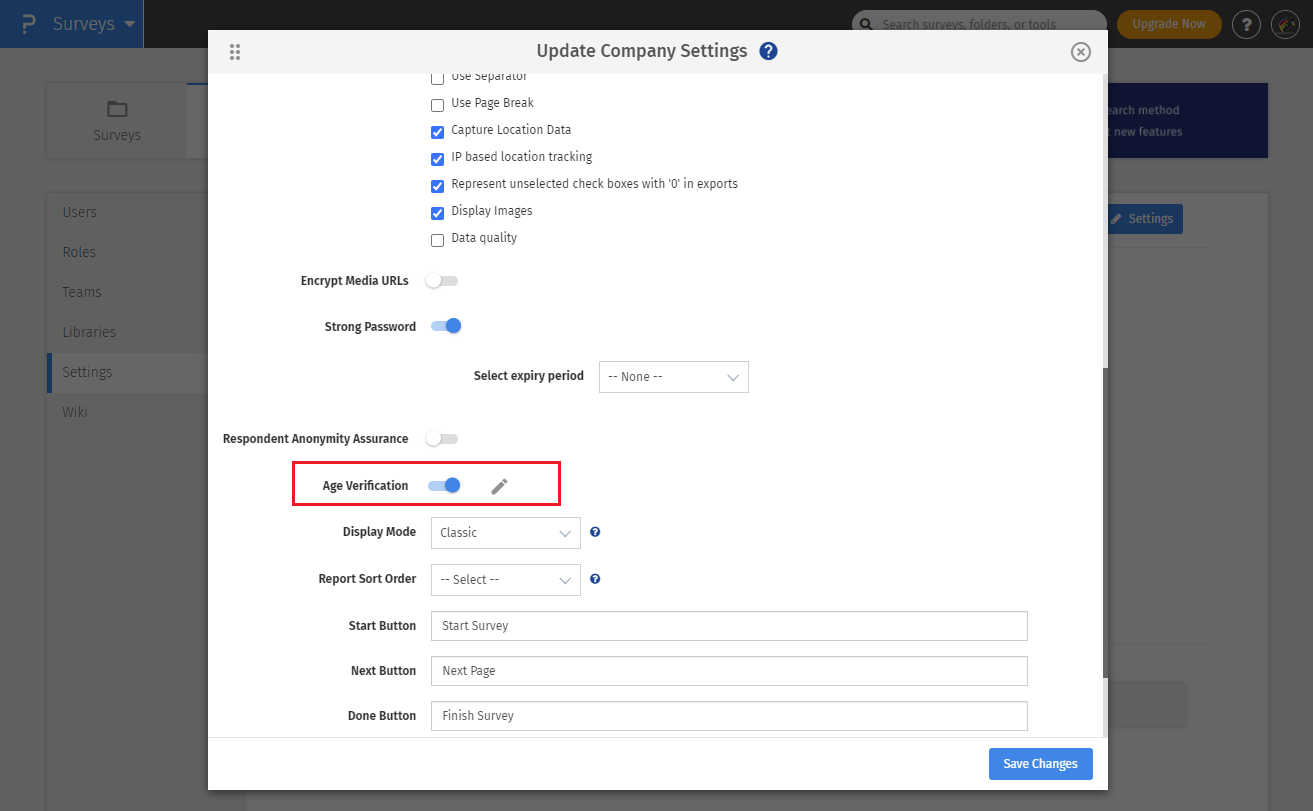Open the Select expiry period dropdown
The image size is (1313, 811).
click(673, 377)
